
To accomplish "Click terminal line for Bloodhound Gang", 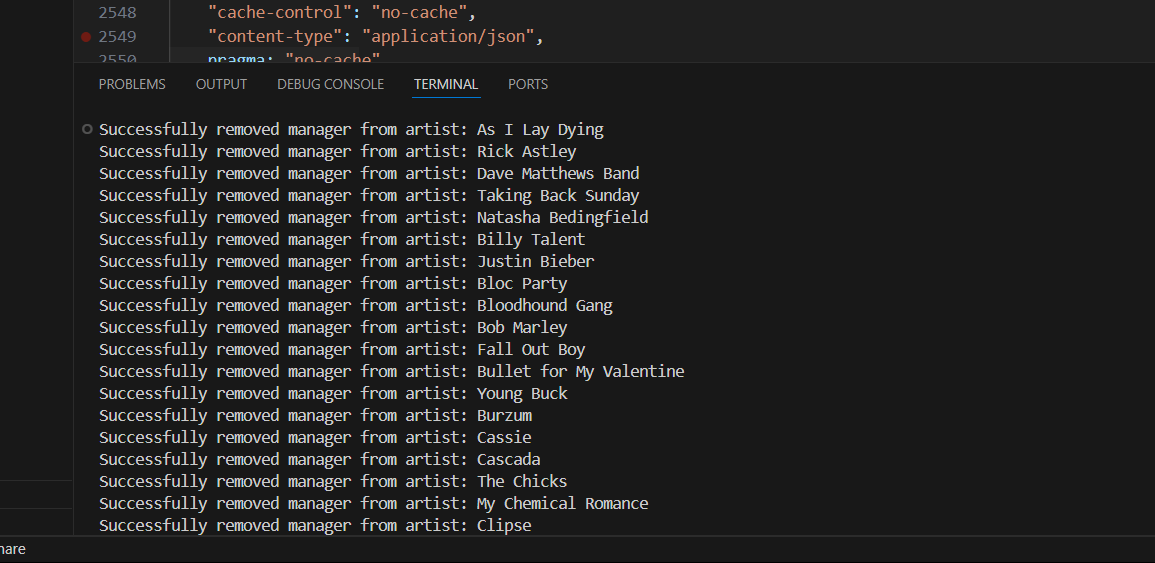I will click(356, 306).
